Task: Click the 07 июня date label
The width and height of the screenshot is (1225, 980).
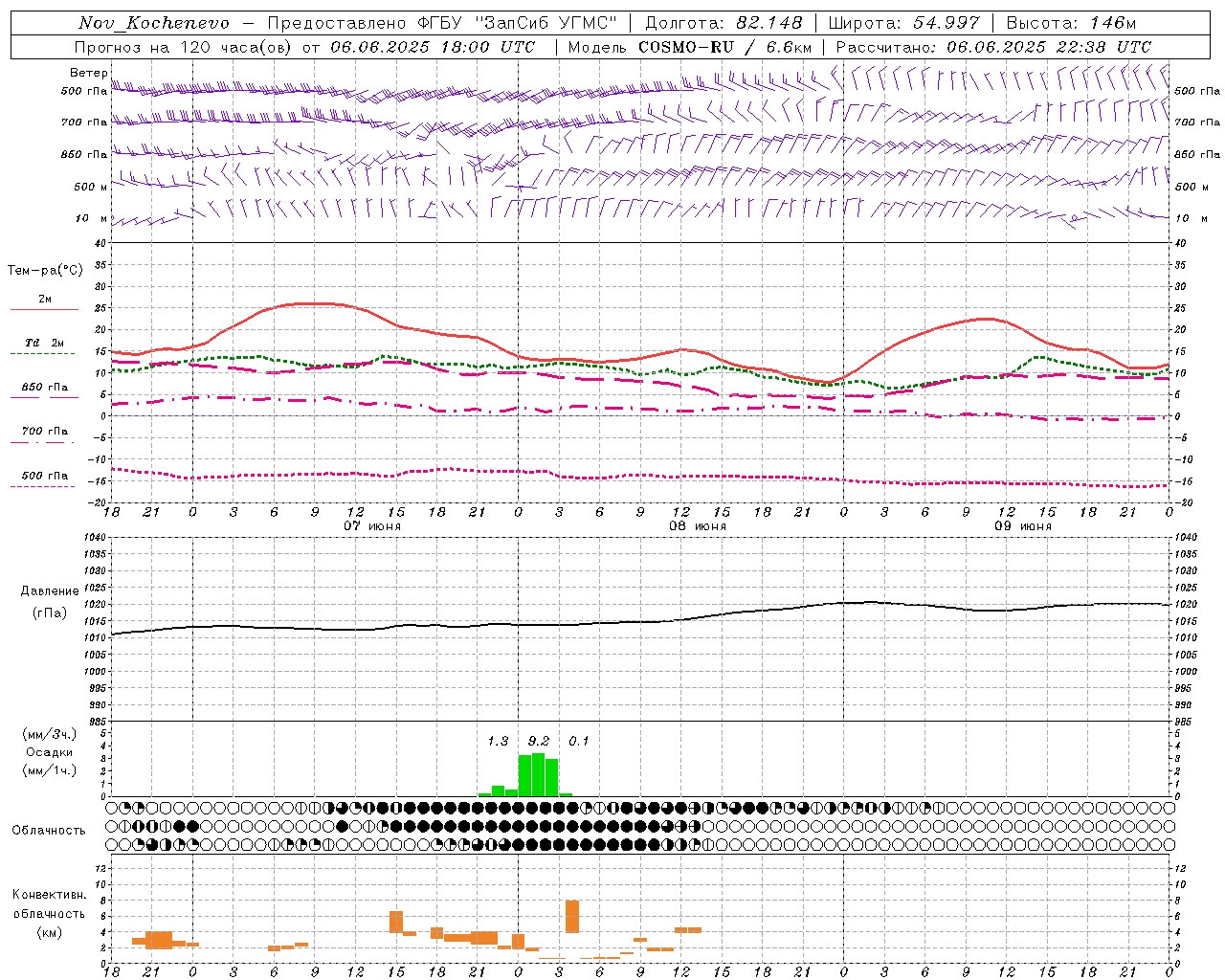Action: pos(372,526)
